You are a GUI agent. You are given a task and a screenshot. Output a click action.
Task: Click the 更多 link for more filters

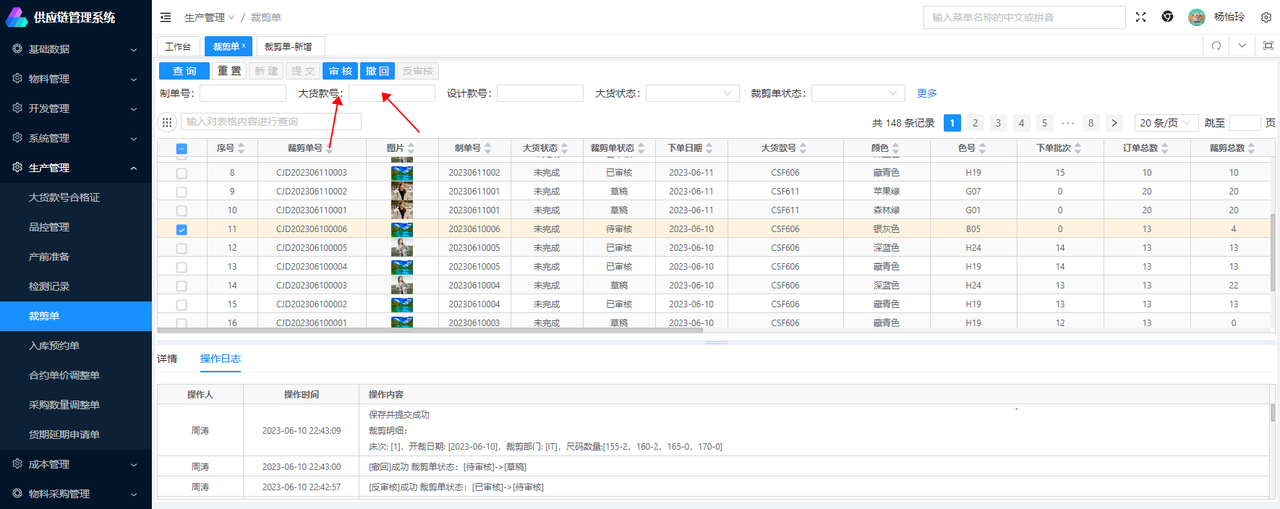(x=927, y=93)
